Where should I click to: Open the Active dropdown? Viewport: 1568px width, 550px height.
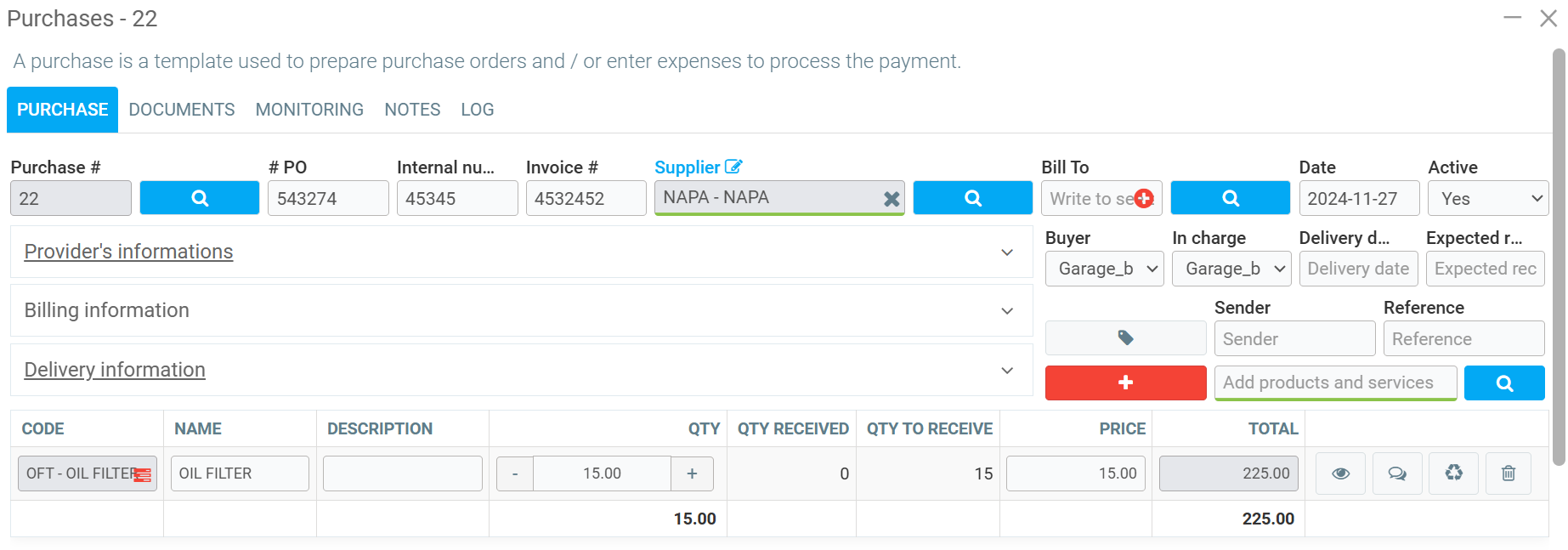[x=1487, y=199]
